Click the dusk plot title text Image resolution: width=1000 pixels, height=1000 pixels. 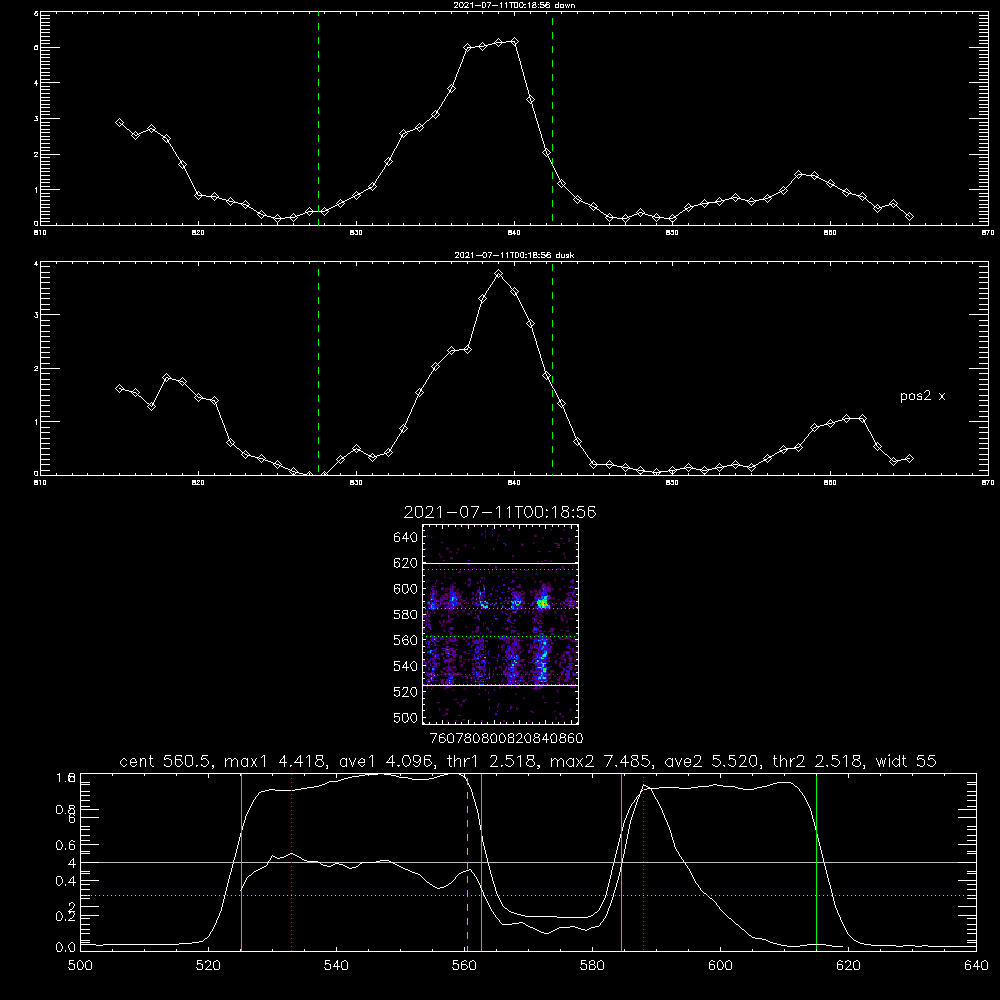[514, 255]
